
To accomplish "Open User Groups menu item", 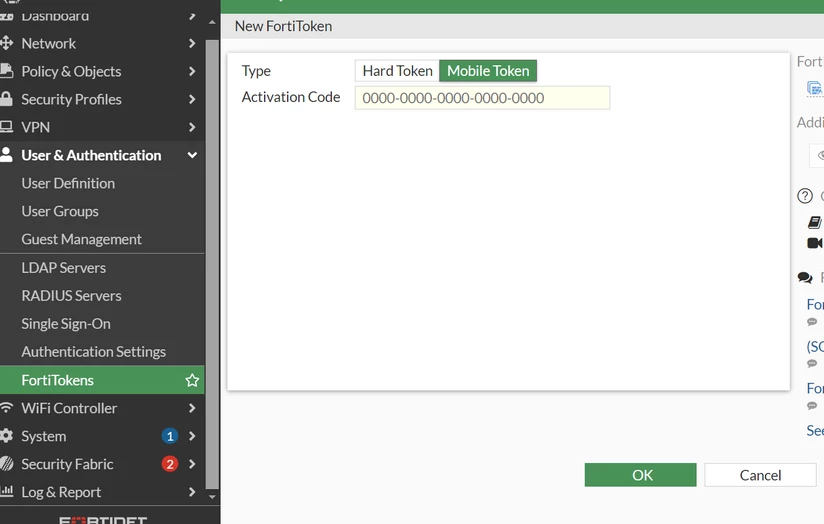I will click(102, 211).
